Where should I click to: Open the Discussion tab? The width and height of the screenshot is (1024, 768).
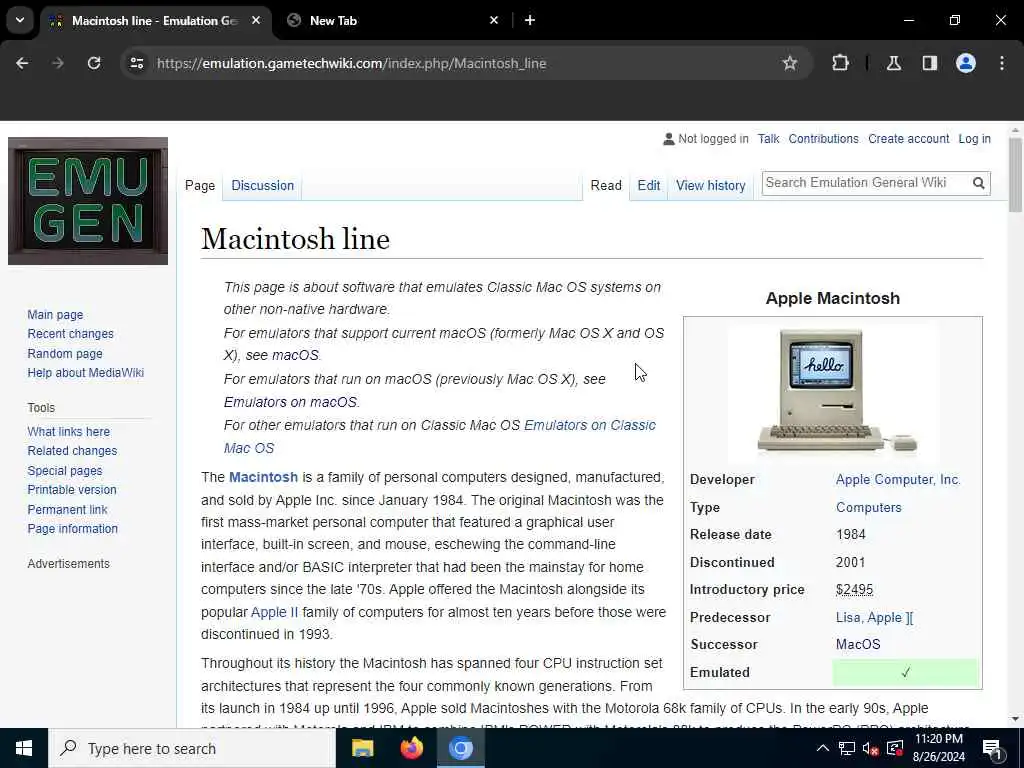[263, 185]
